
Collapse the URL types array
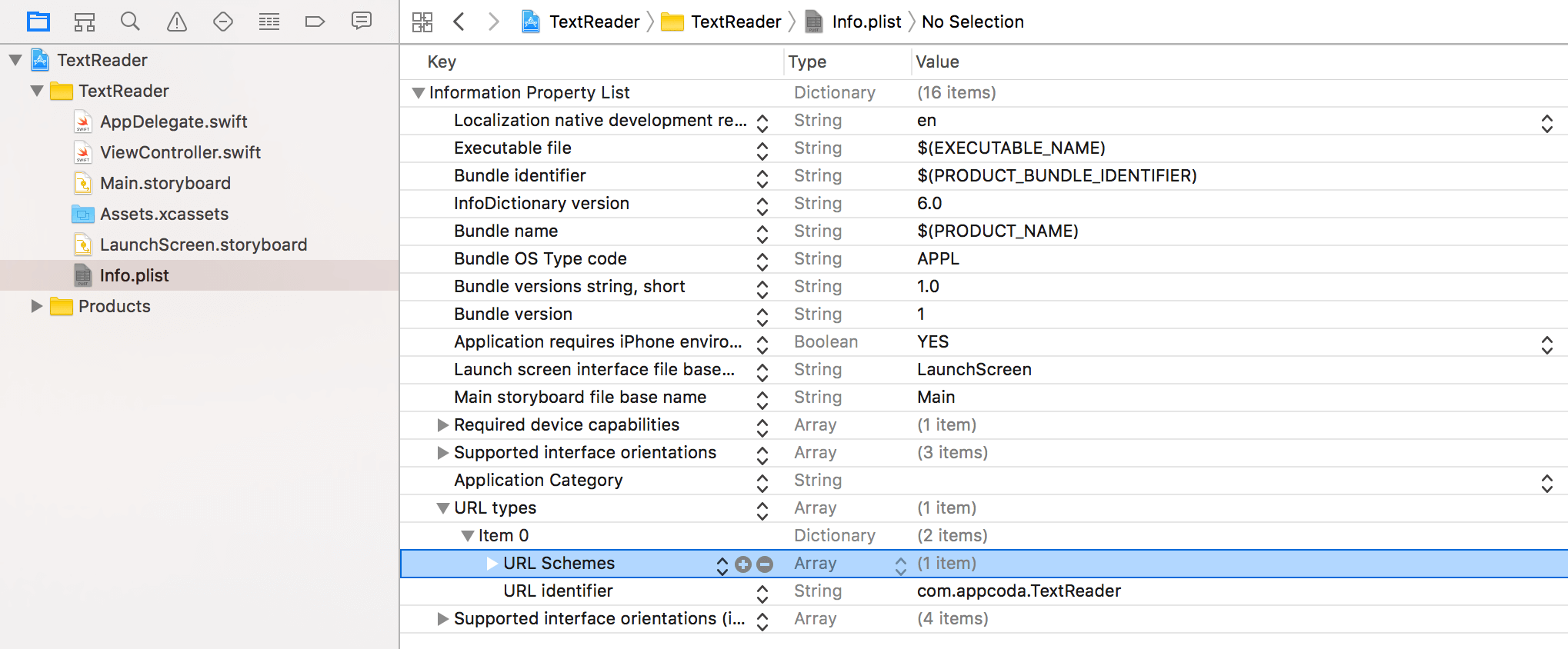[x=443, y=508]
